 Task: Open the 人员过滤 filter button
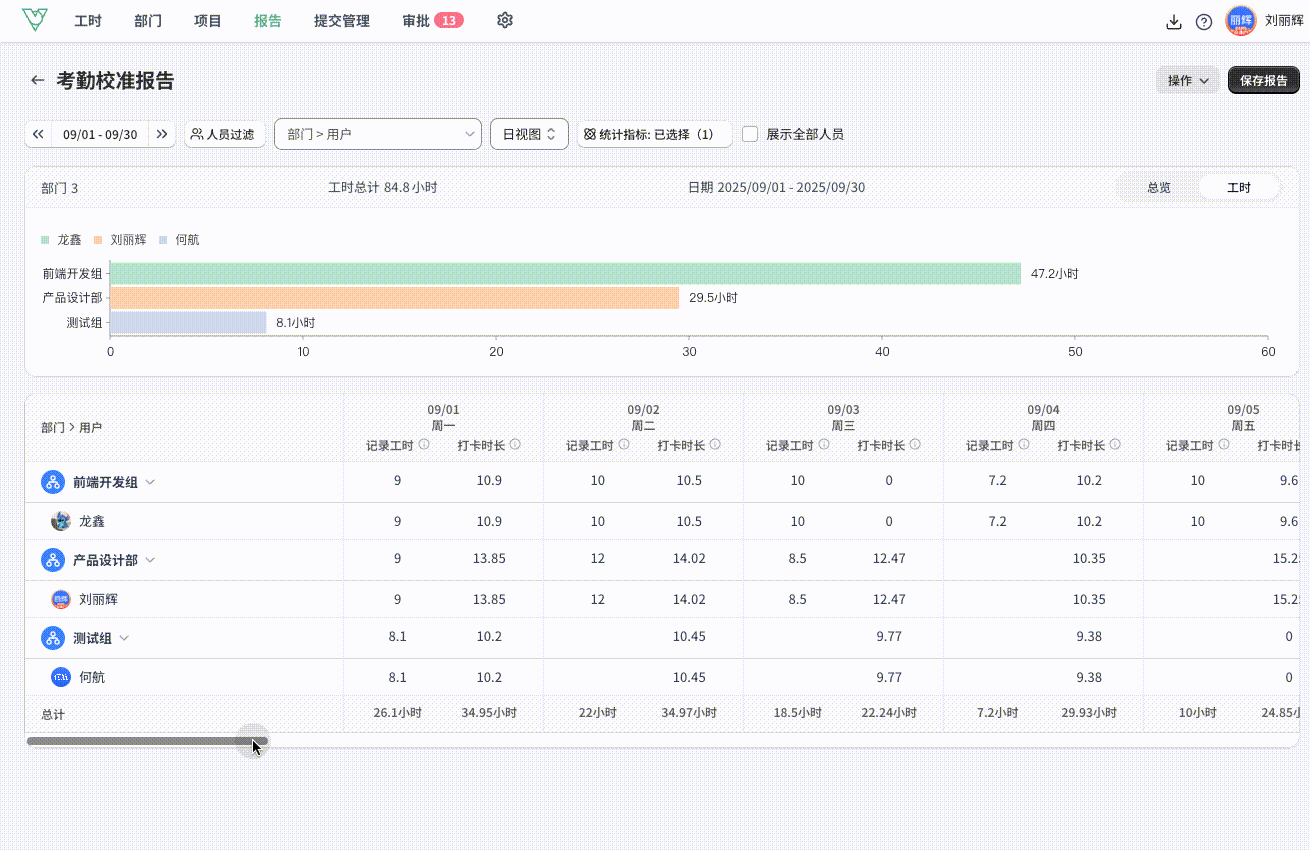pyautogui.click(x=224, y=134)
